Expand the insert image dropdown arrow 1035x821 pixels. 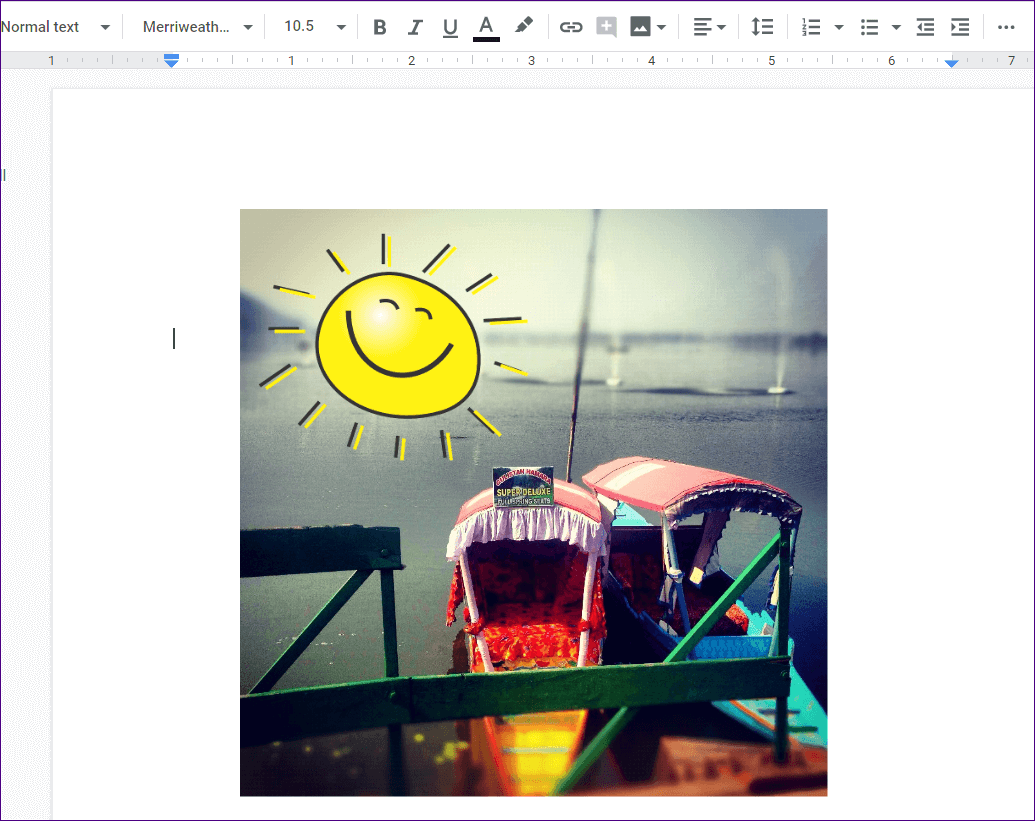[x=661, y=28]
